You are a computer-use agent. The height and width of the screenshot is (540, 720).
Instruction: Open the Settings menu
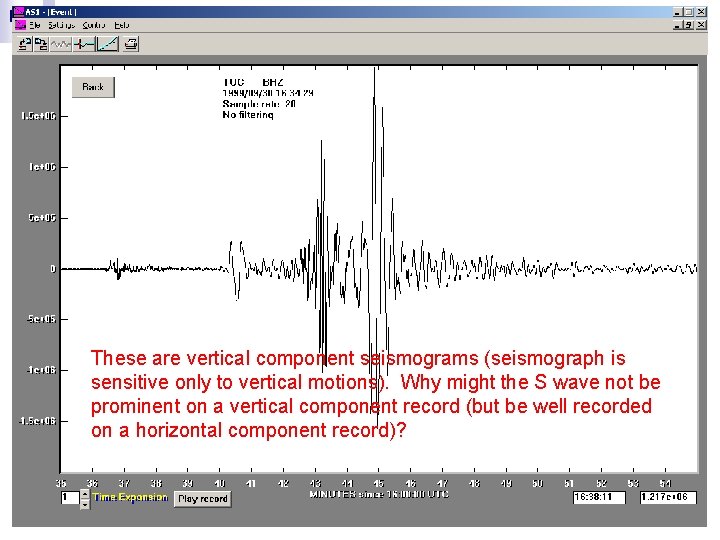tap(62, 25)
